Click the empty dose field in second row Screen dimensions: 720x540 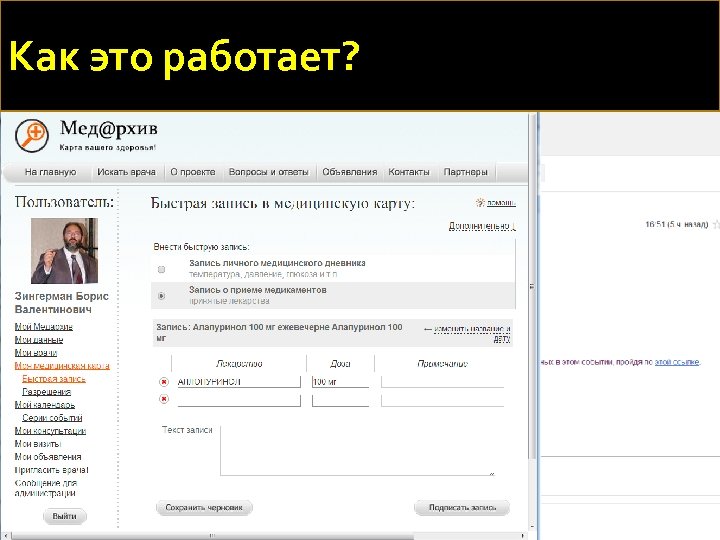click(x=340, y=400)
